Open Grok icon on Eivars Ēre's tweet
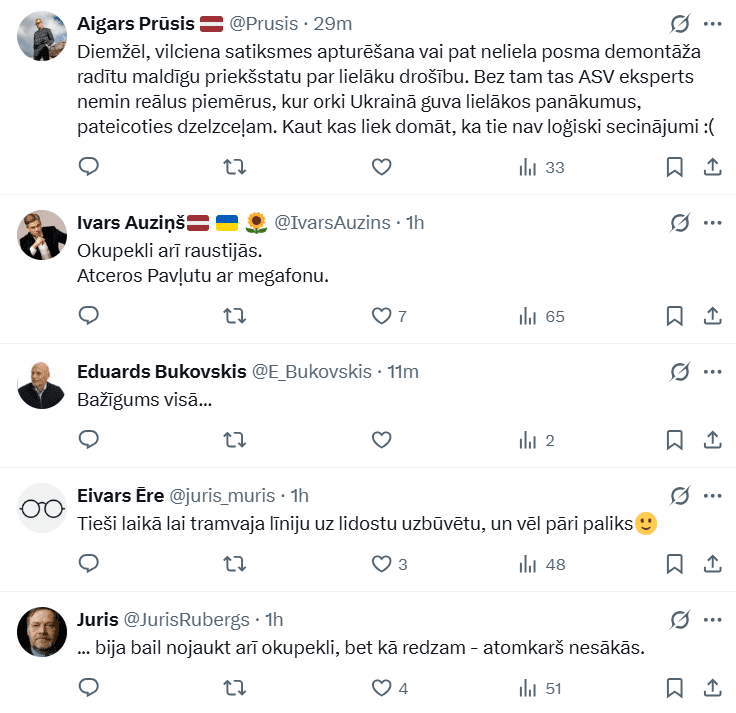The image size is (736, 713). [680, 495]
